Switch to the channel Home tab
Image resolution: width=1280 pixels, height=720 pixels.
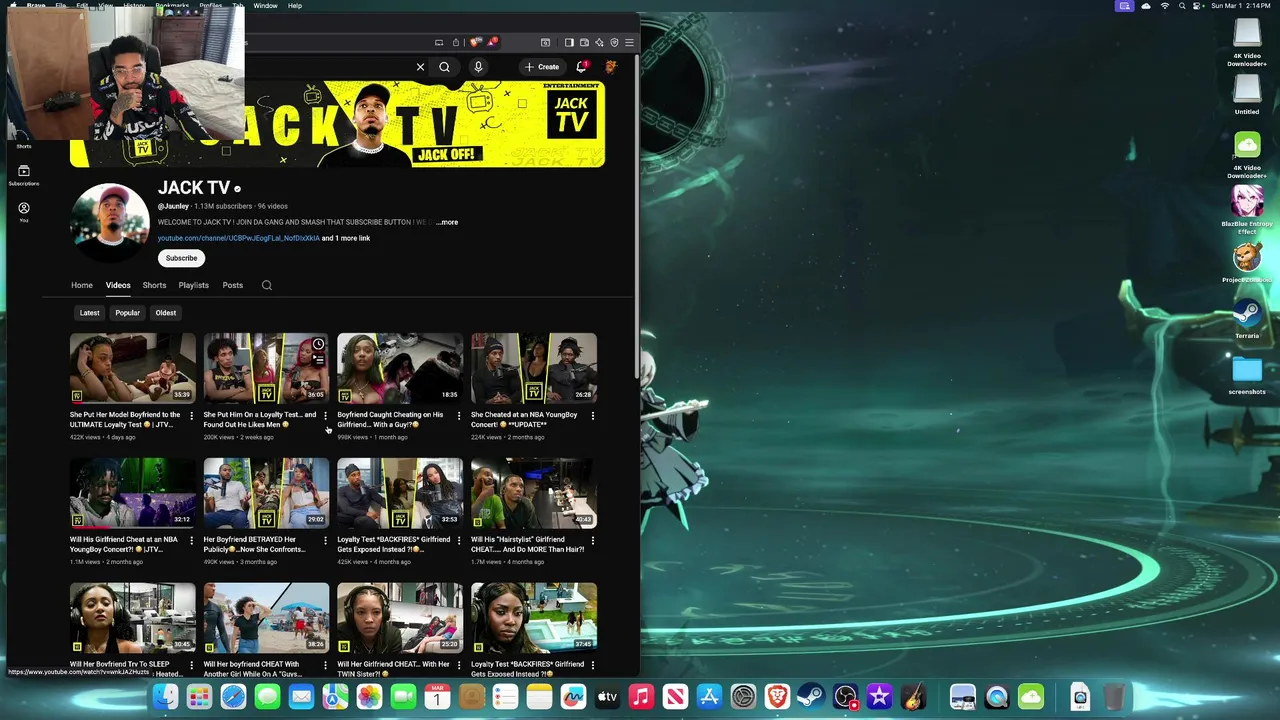pos(82,285)
